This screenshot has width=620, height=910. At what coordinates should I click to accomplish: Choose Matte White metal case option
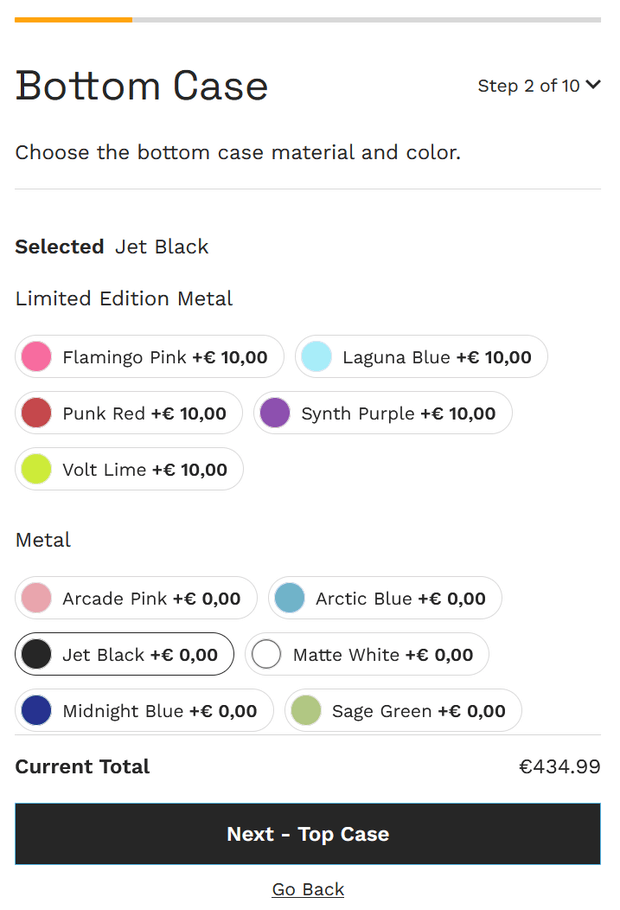[367, 655]
